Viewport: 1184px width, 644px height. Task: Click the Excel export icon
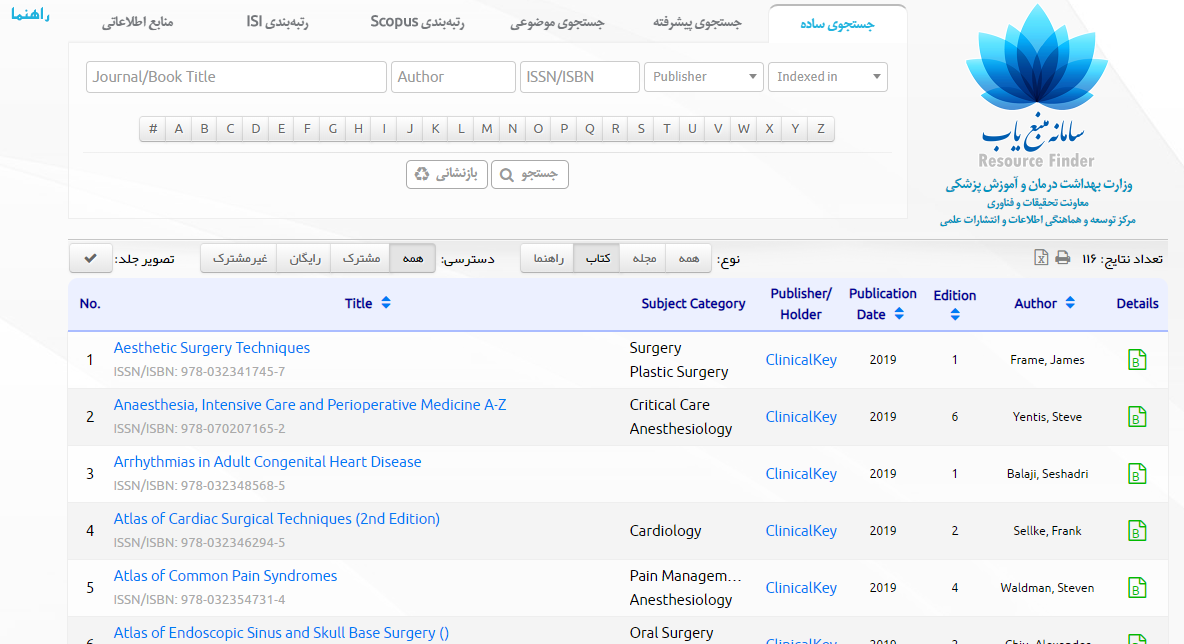(x=1041, y=258)
